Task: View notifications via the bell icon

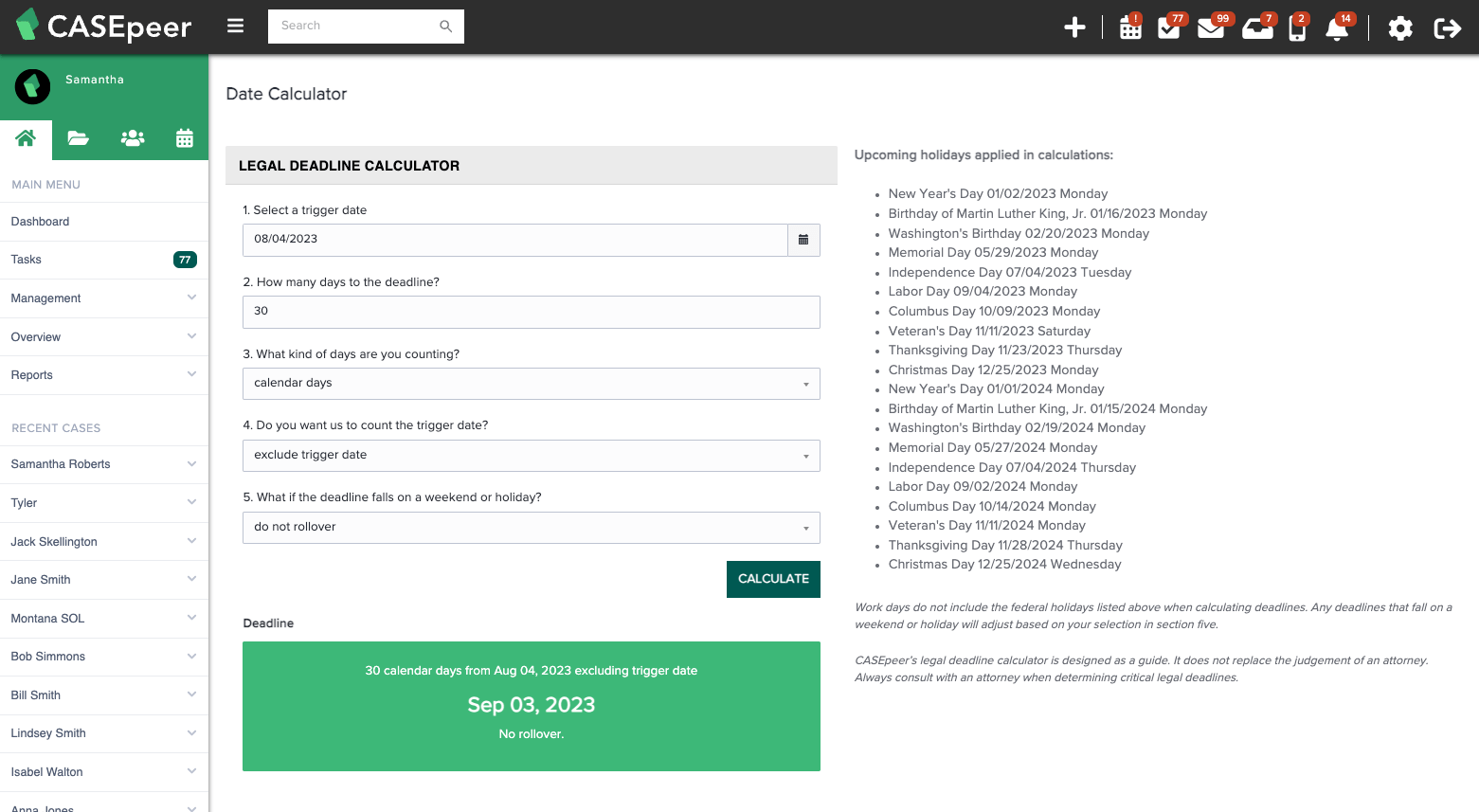Action: point(1337,28)
